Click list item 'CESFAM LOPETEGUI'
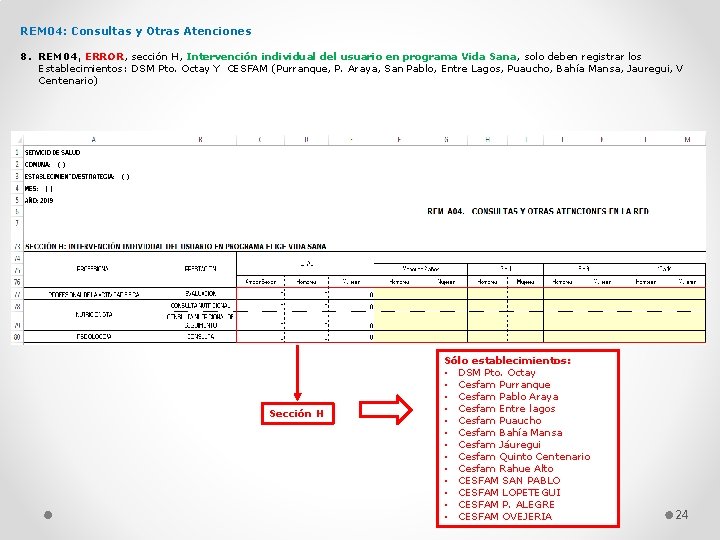720x540 pixels. tap(509, 492)
